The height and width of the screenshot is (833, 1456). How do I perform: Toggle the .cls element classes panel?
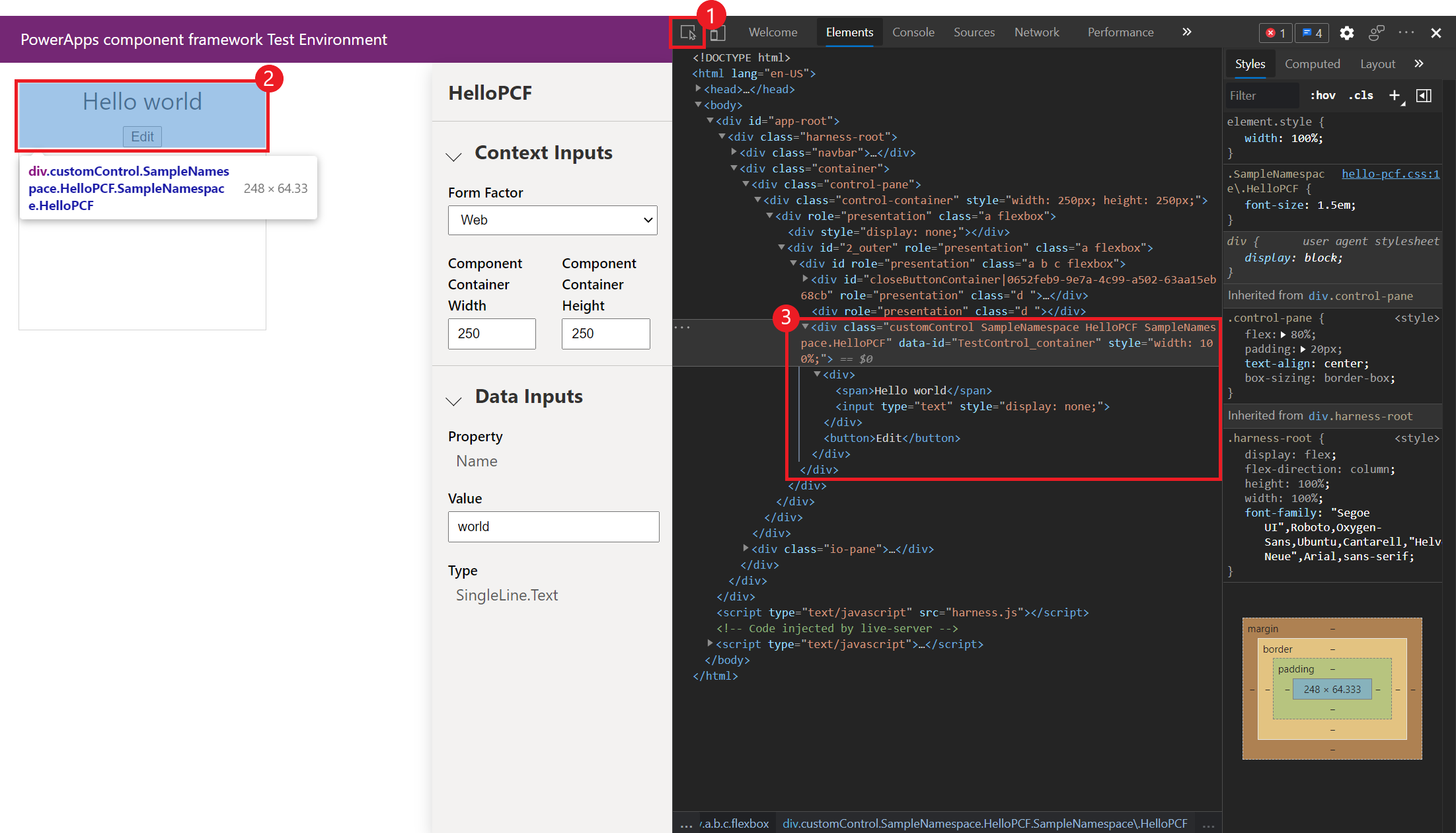click(x=1360, y=95)
